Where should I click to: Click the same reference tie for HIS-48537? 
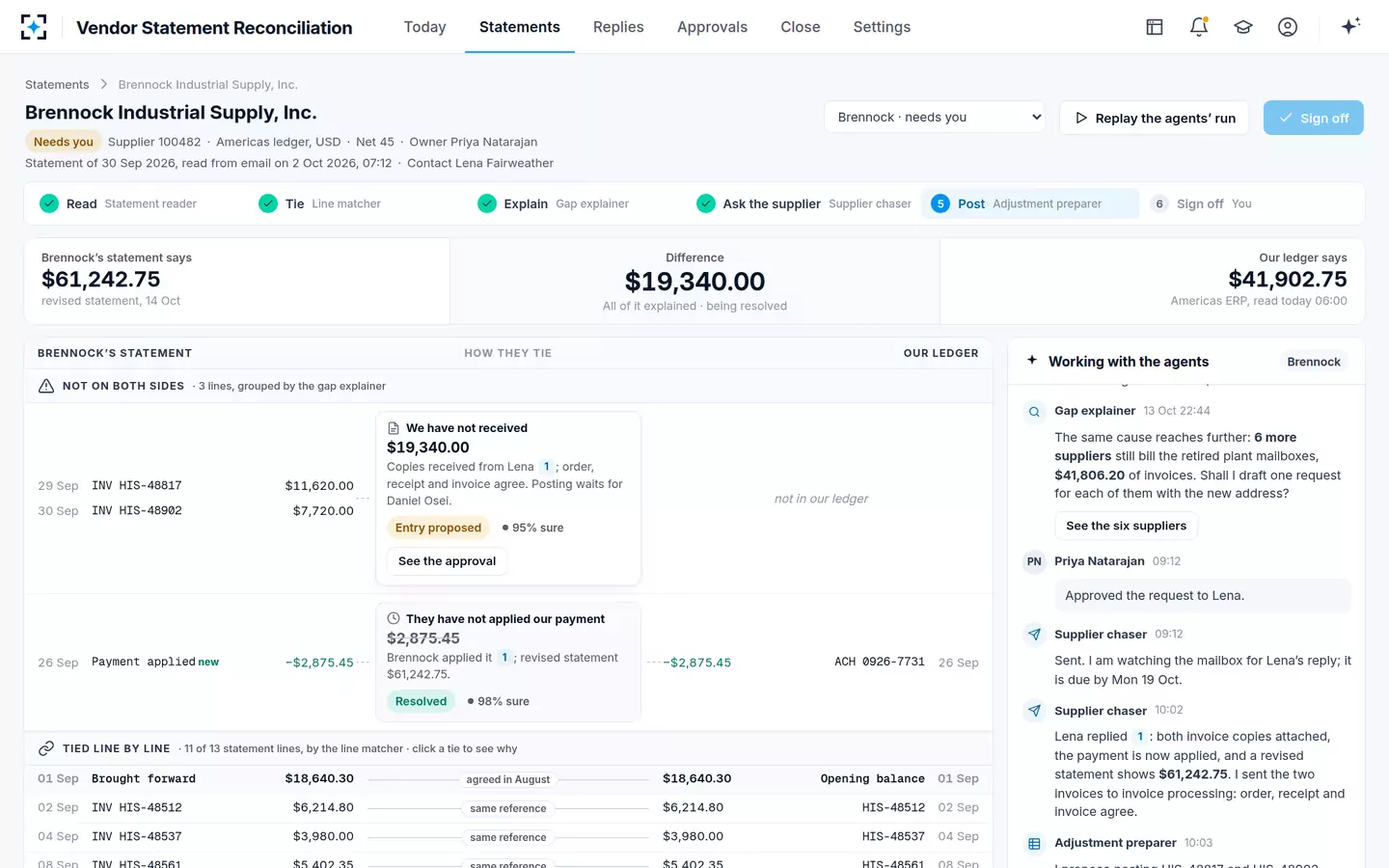click(508, 837)
